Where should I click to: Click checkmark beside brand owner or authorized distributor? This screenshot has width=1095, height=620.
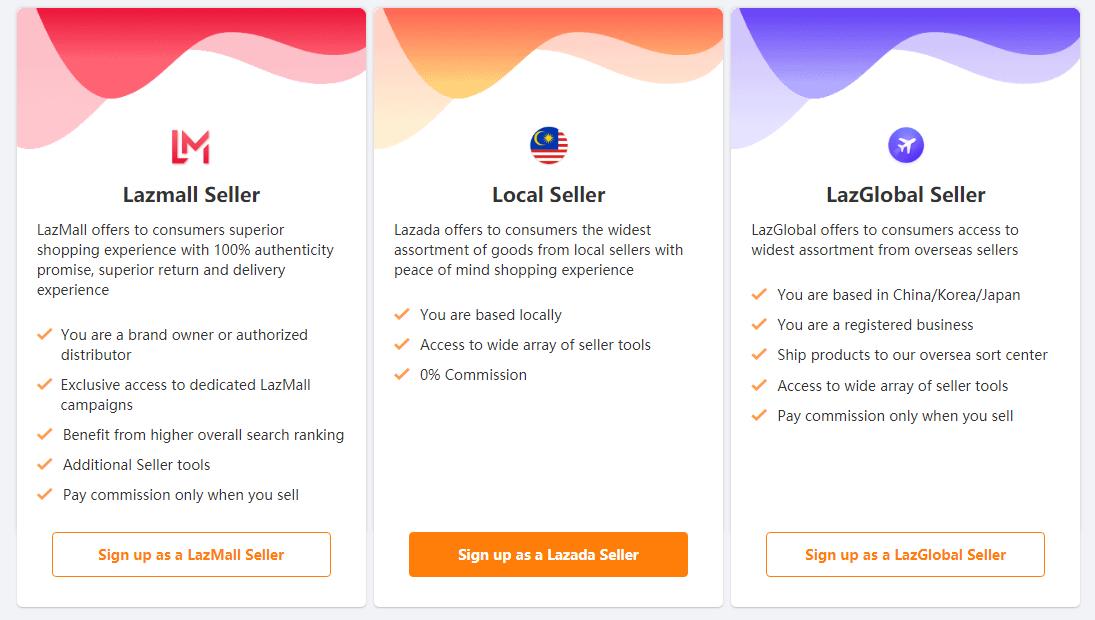(x=44, y=334)
